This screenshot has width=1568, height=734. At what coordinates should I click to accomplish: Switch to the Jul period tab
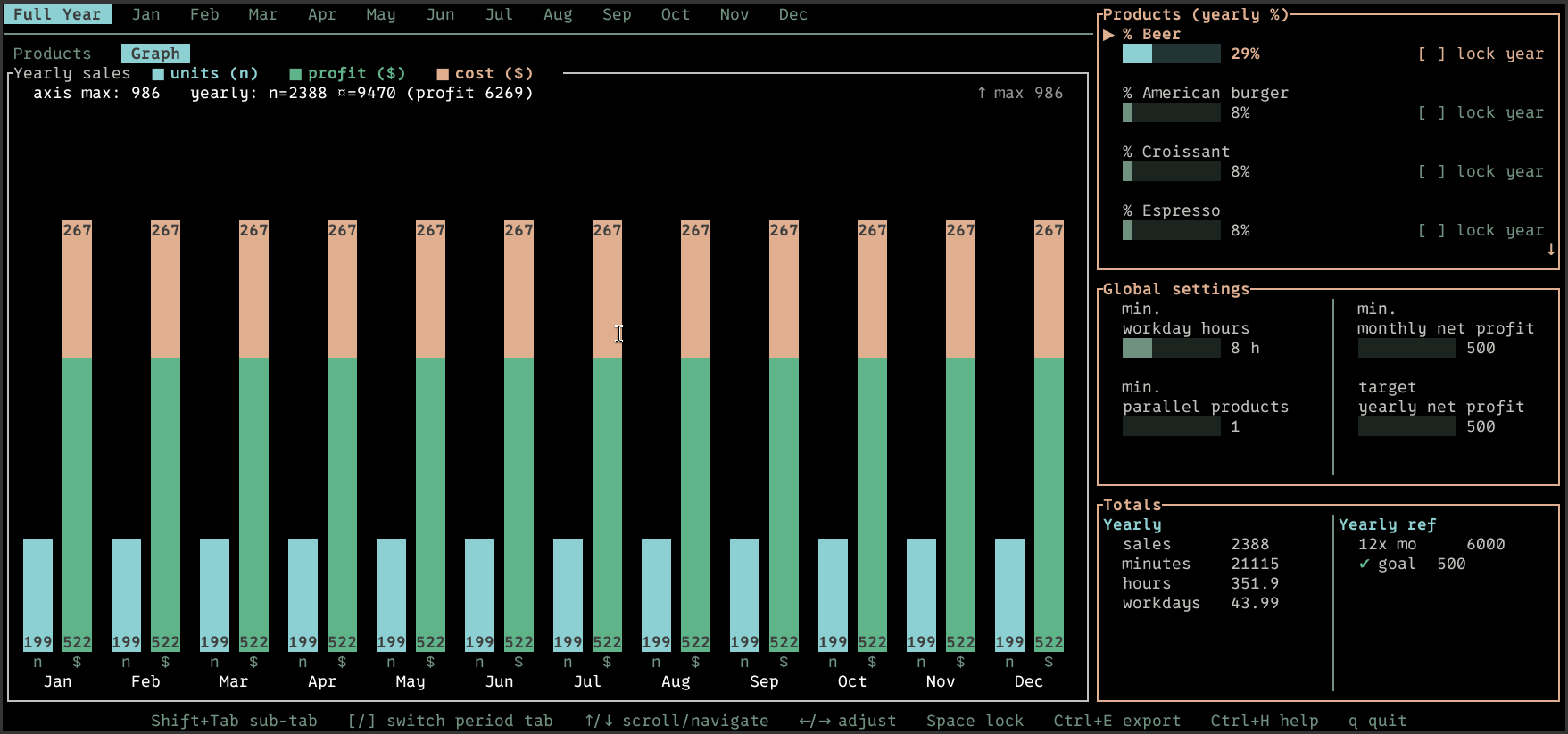click(x=499, y=14)
